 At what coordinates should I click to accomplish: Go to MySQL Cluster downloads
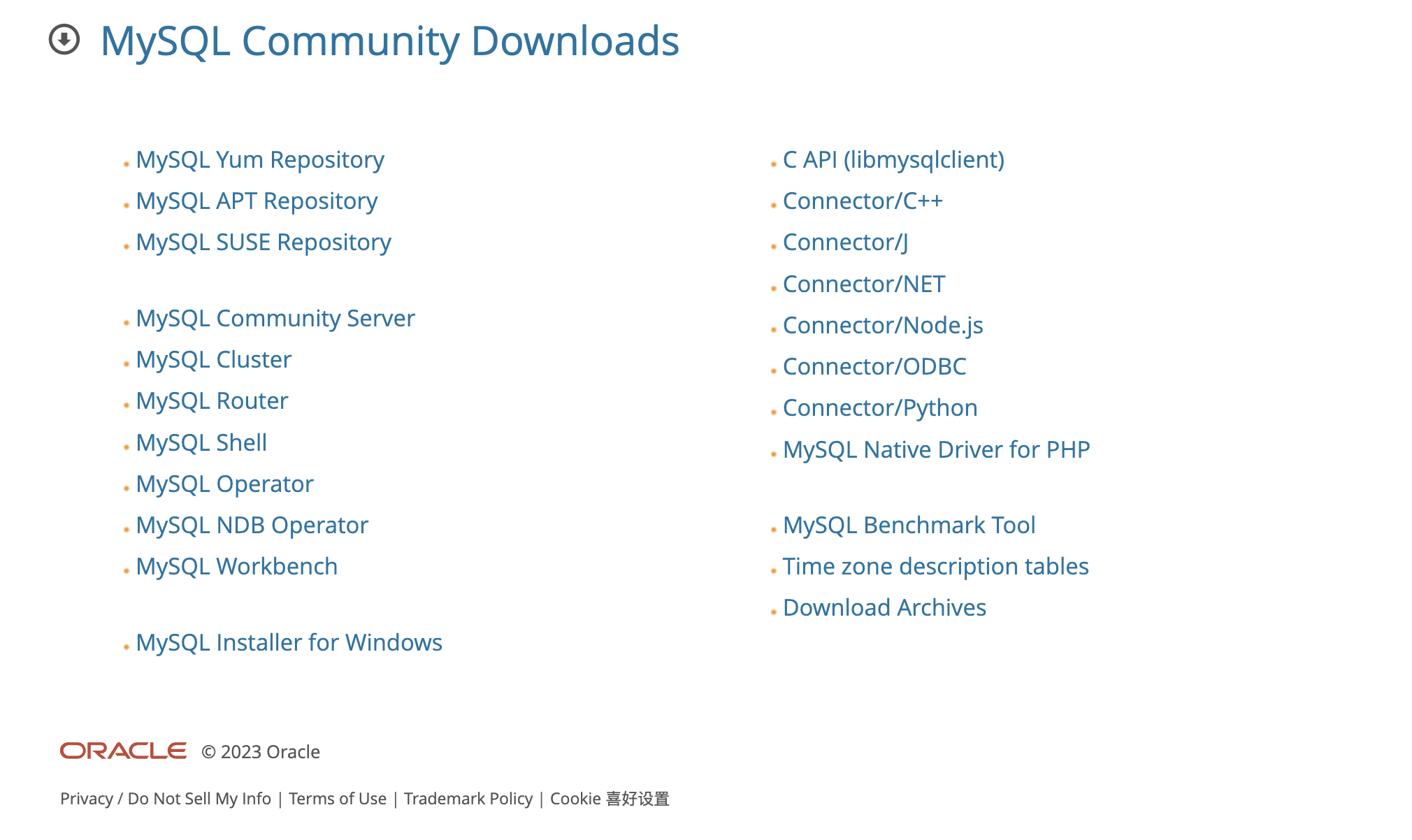click(x=214, y=359)
